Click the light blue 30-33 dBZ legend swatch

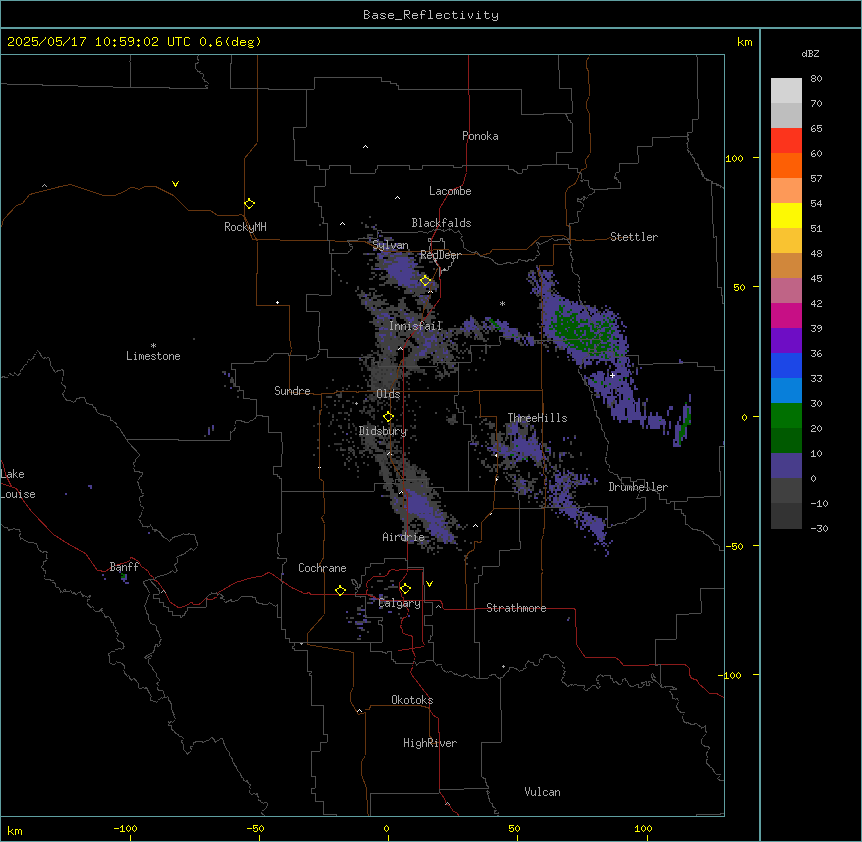coord(786,391)
